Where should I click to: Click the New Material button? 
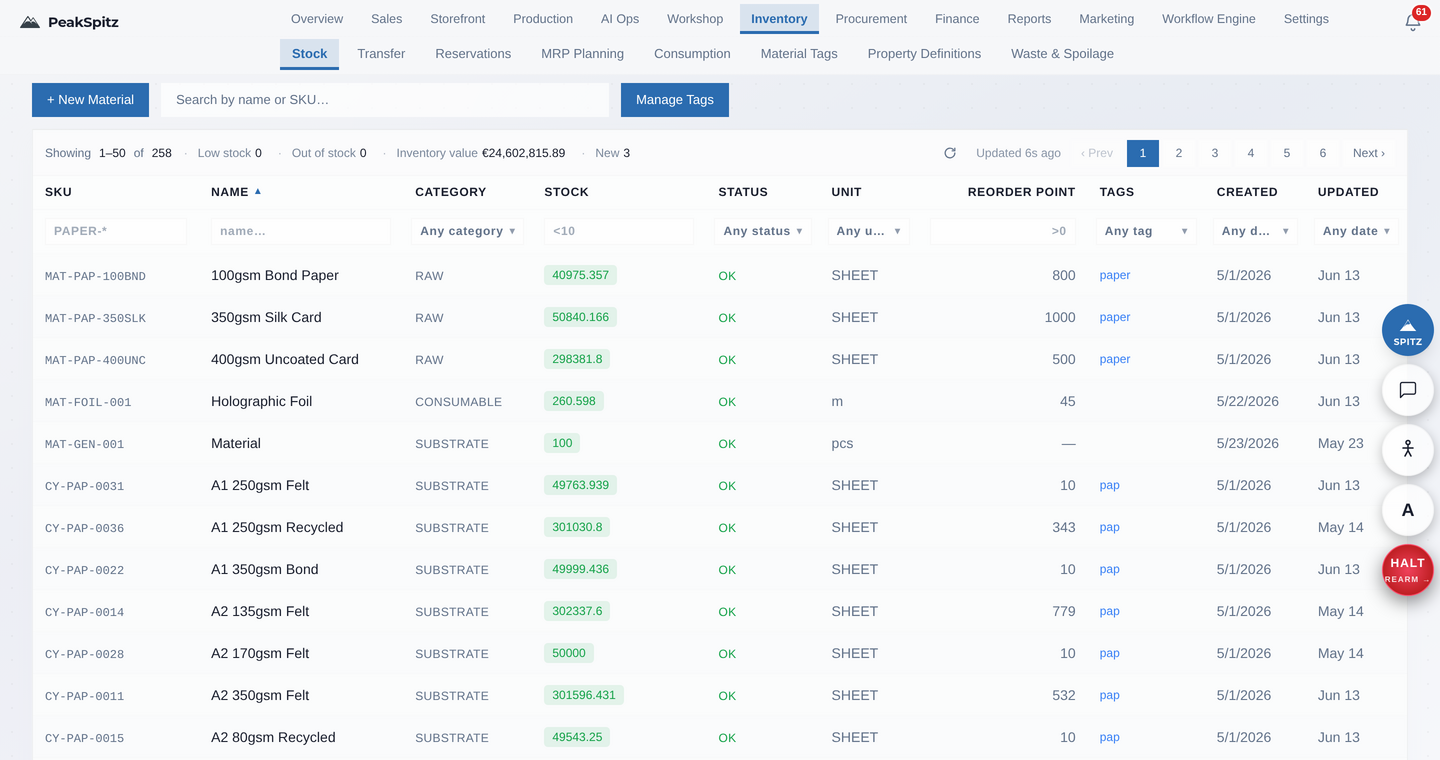click(90, 100)
